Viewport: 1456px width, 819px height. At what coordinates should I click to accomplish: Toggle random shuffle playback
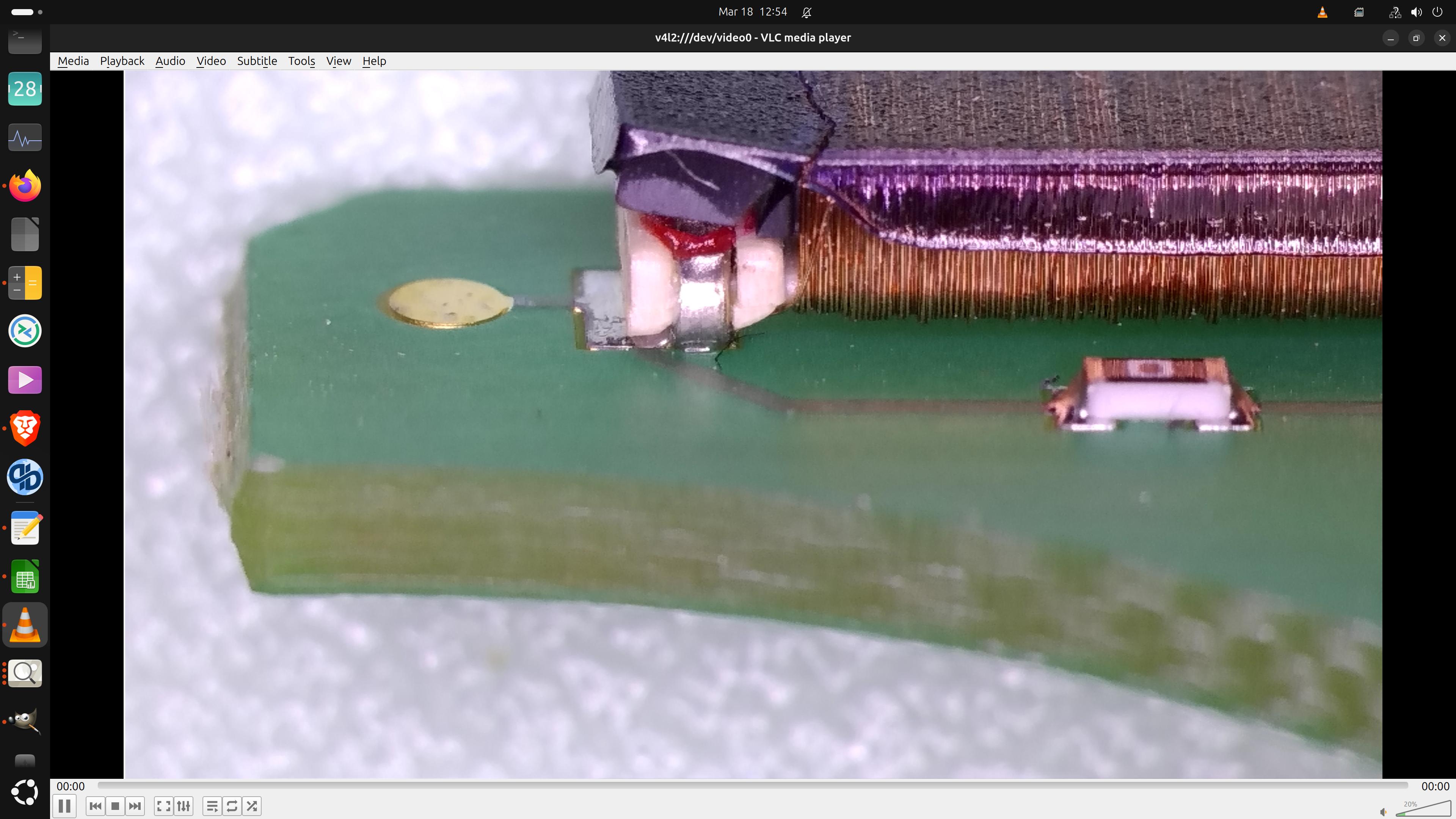point(252,806)
